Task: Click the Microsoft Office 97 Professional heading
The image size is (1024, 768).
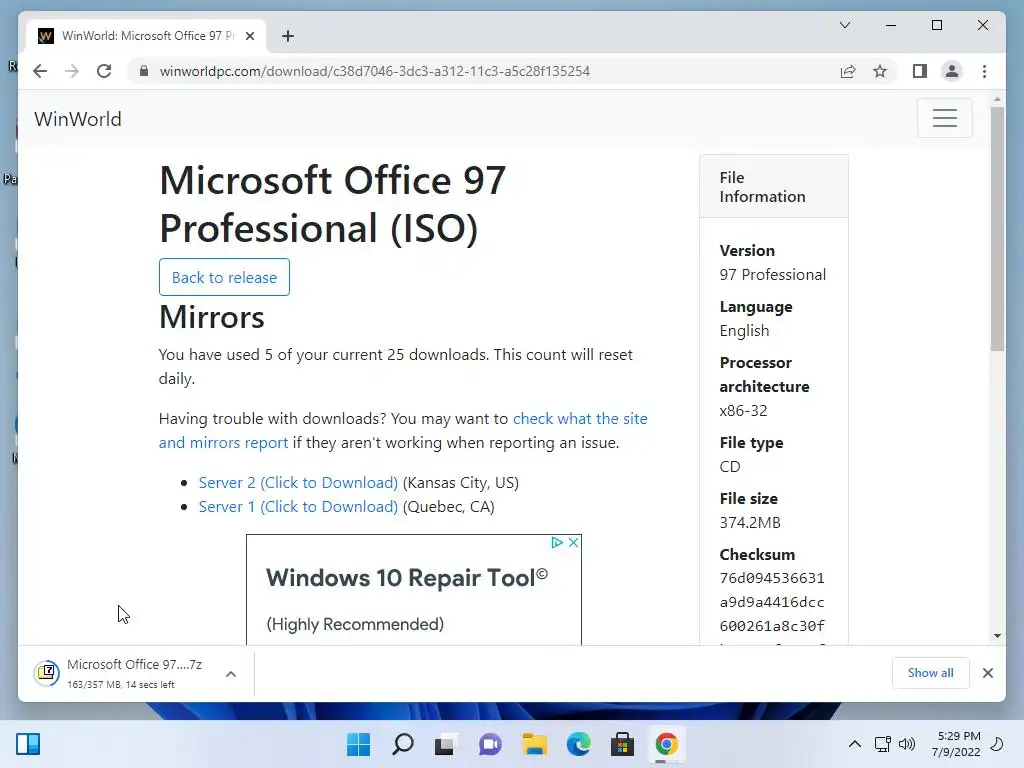Action: coord(332,204)
